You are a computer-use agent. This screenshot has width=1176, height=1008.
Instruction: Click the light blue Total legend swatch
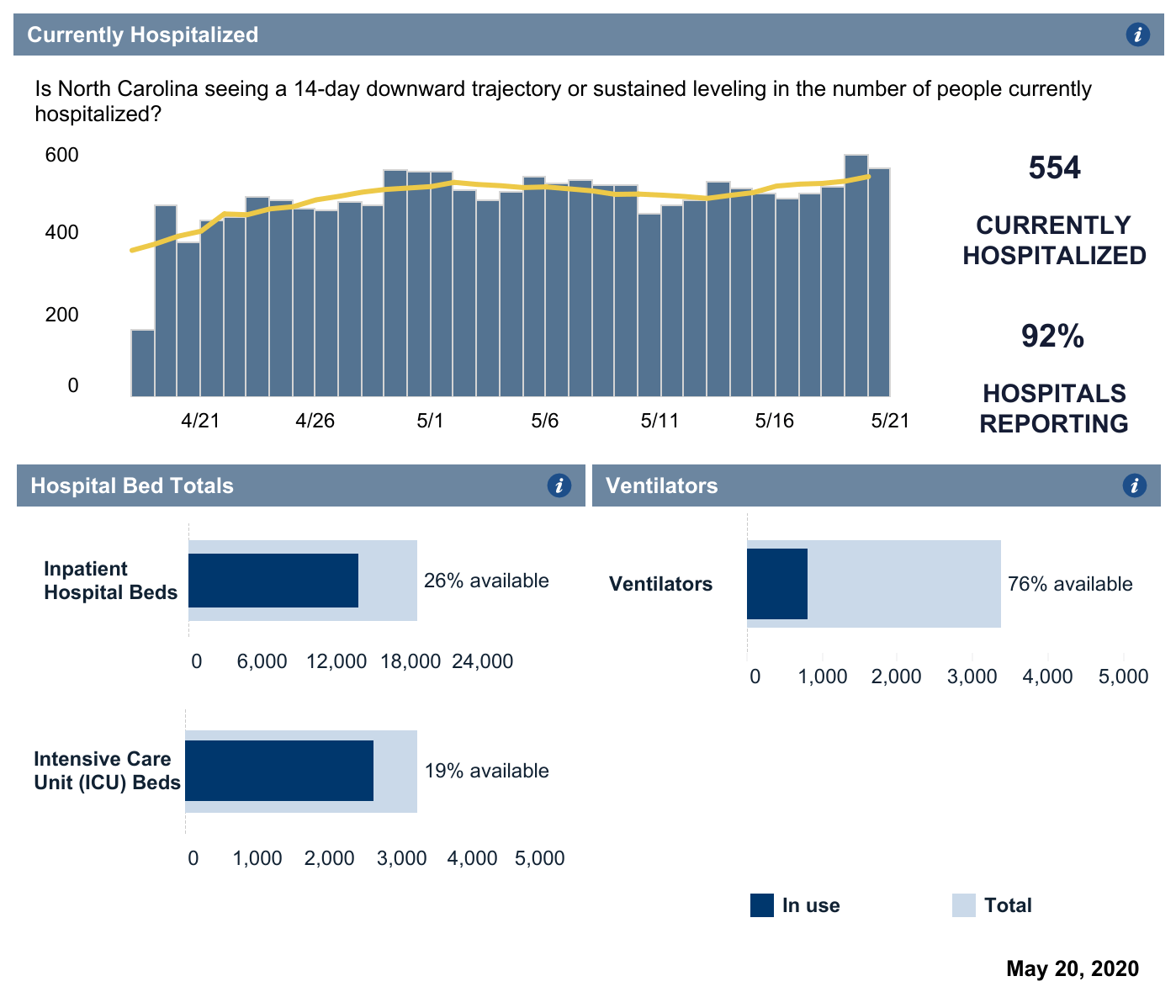[x=963, y=905]
